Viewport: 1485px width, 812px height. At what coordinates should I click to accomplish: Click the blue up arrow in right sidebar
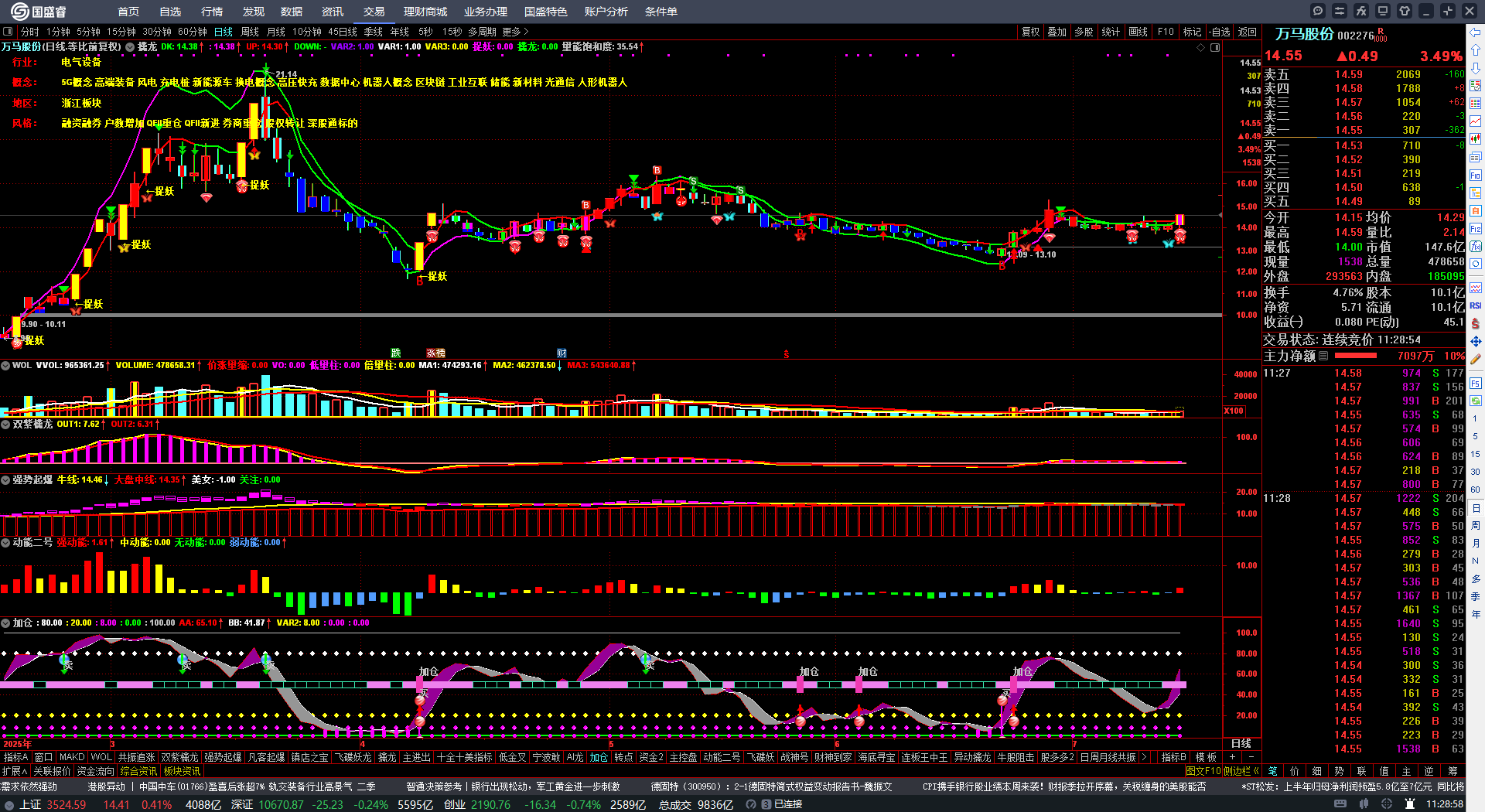[1476, 49]
